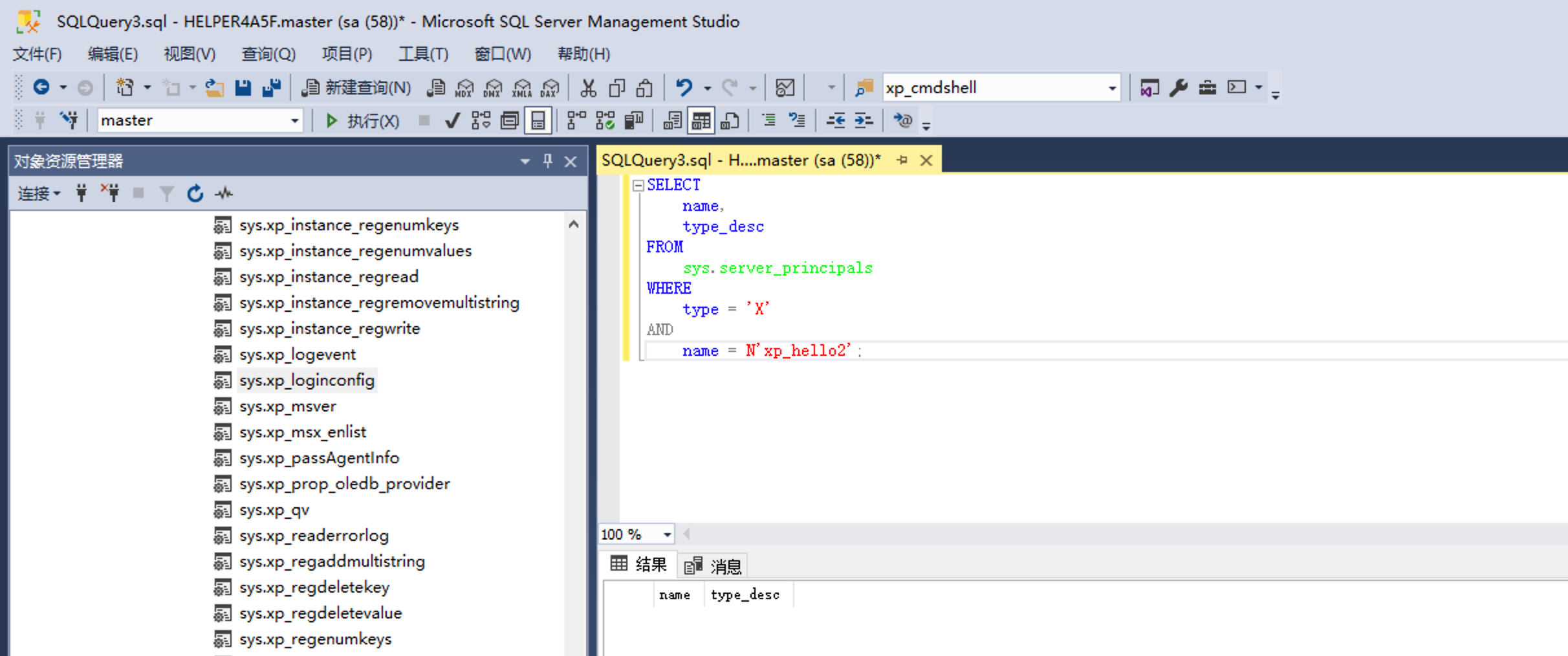Refresh the Object Explorer tree

click(x=195, y=193)
